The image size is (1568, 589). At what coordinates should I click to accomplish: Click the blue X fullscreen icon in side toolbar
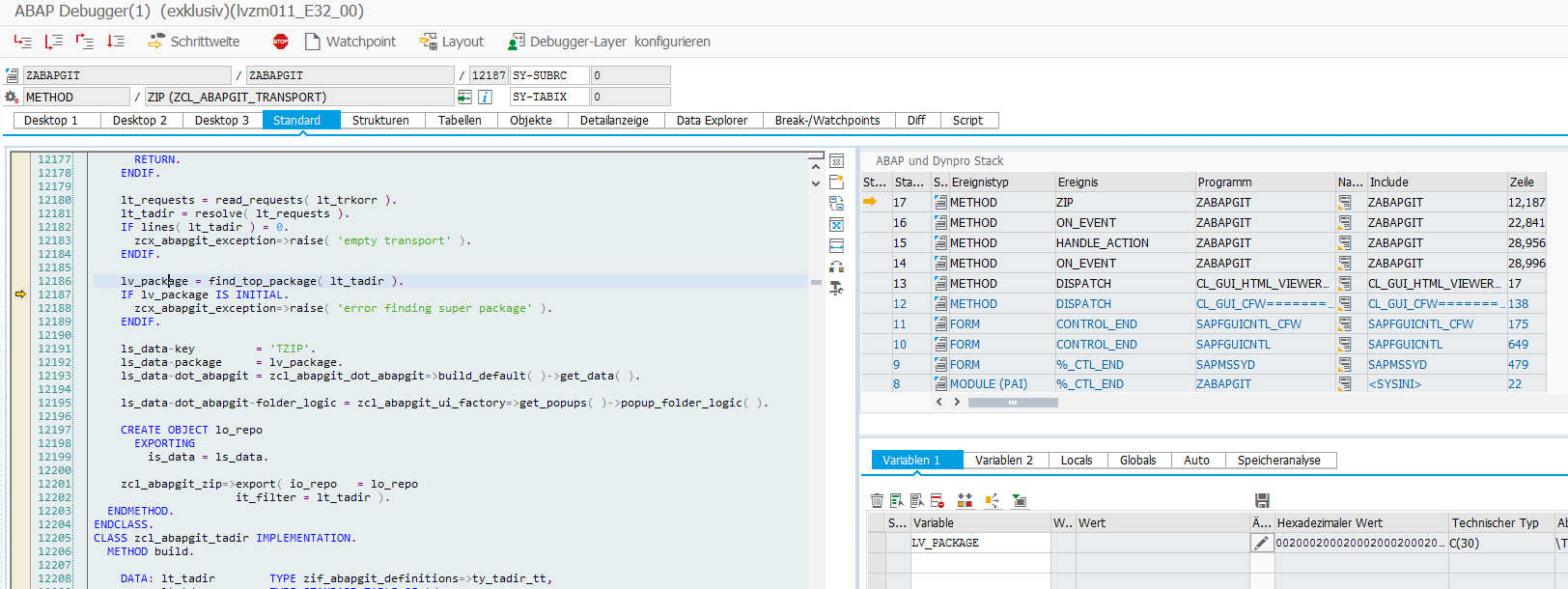tap(836, 225)
